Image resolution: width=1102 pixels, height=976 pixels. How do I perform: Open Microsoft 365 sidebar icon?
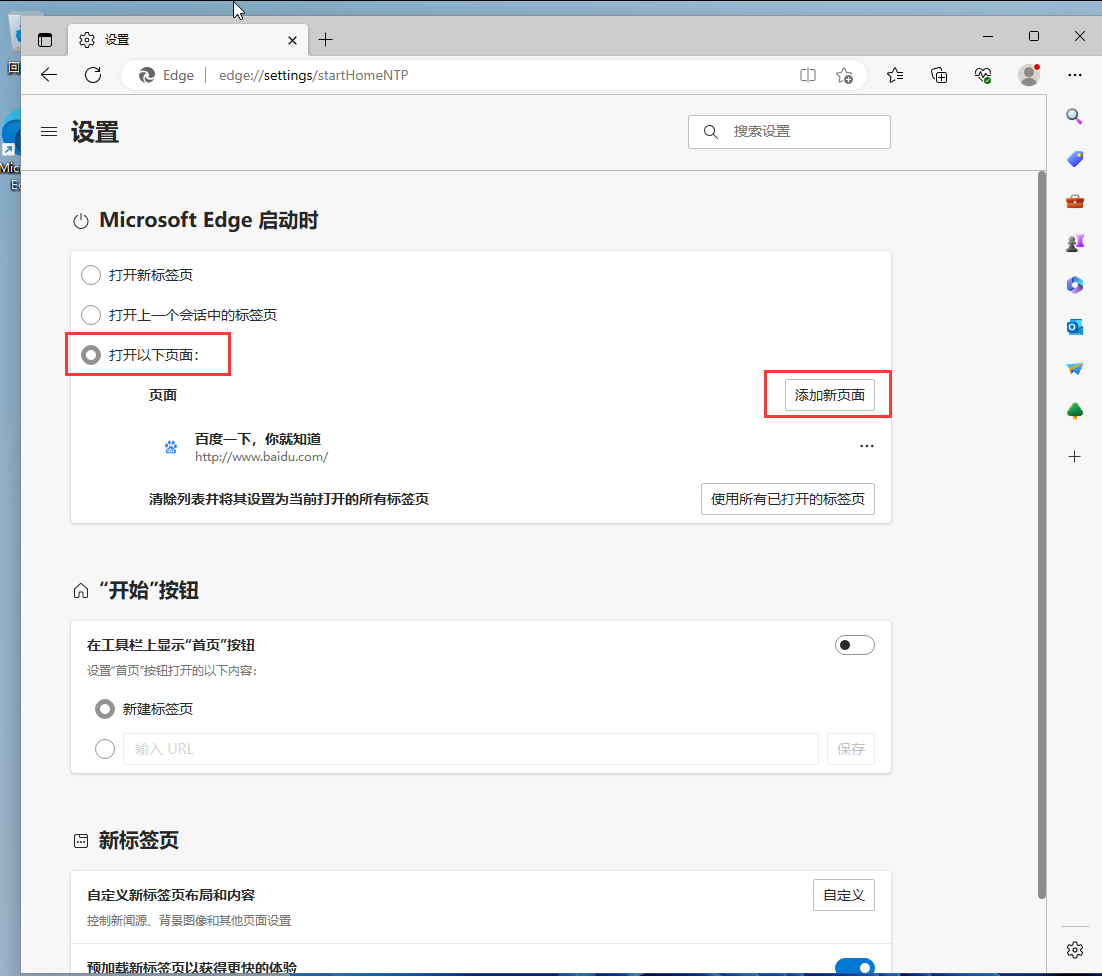(1075, 285)
